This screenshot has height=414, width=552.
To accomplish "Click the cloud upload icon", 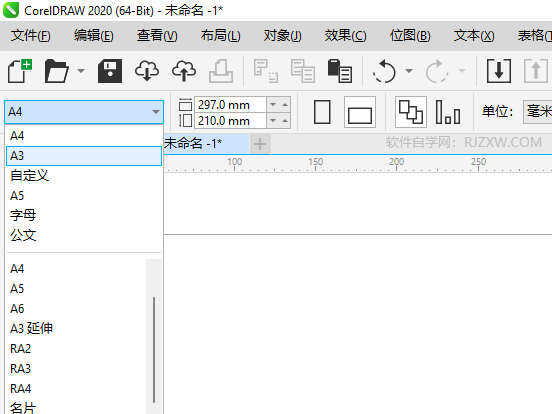I will click(x=184, y=71).
